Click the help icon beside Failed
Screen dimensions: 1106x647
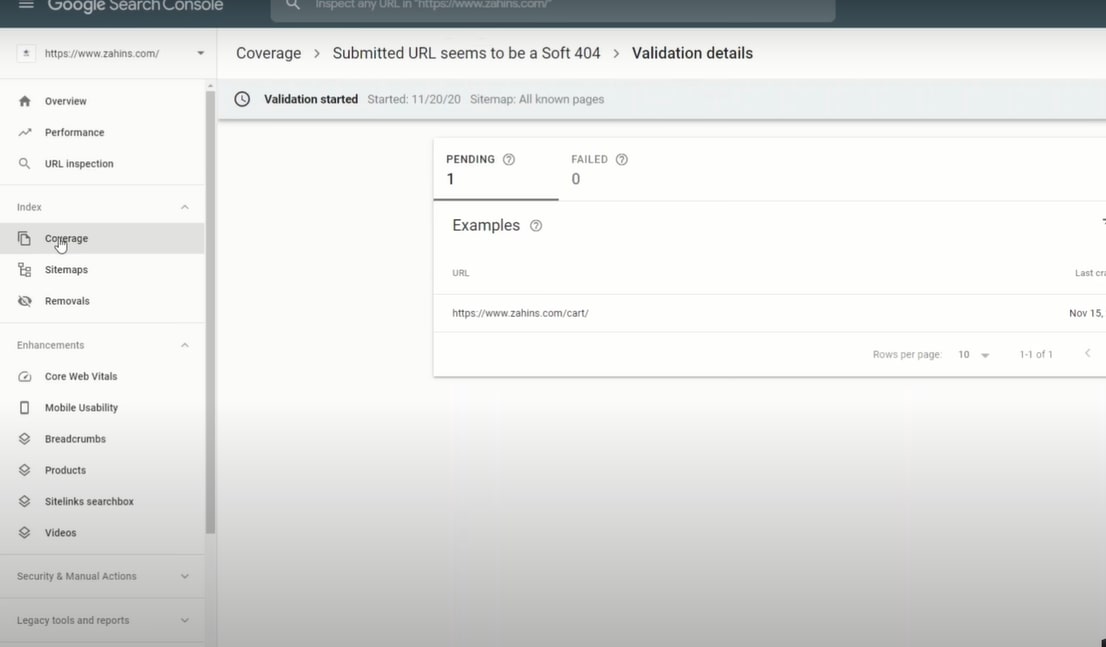tap(622, 160)
